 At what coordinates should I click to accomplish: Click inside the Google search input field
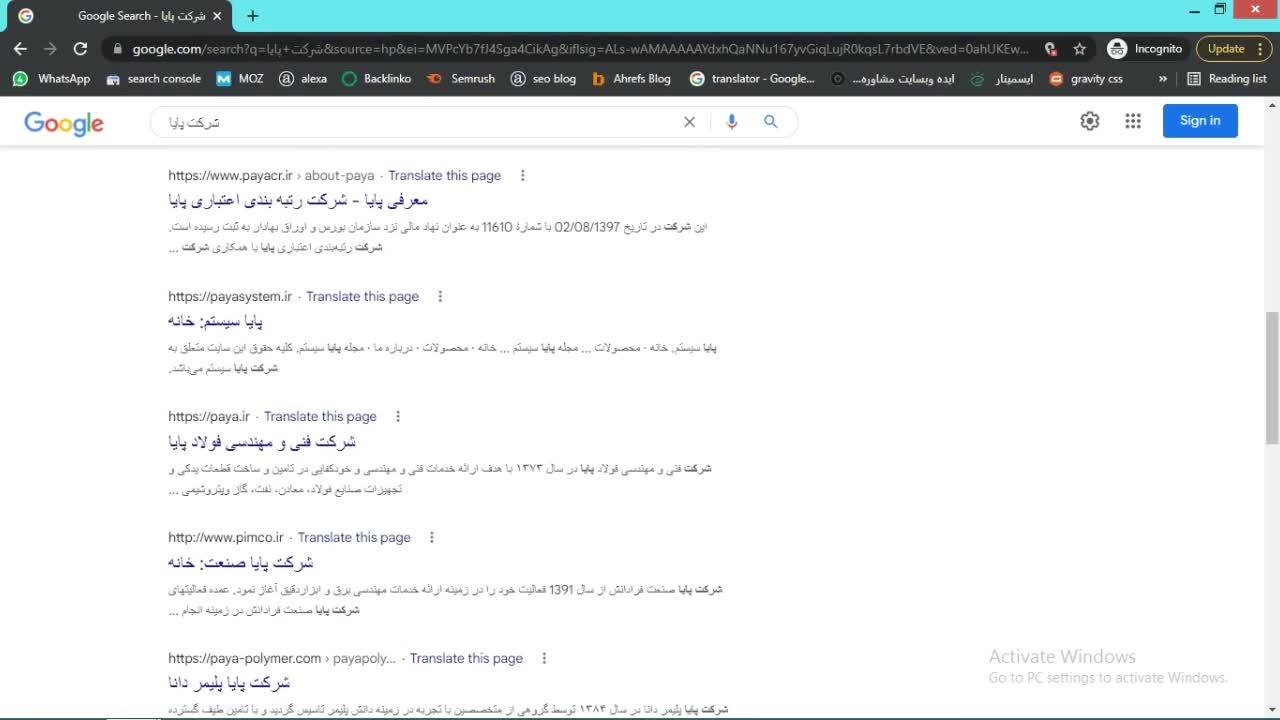pyautogui.click(x=420, y=122)
